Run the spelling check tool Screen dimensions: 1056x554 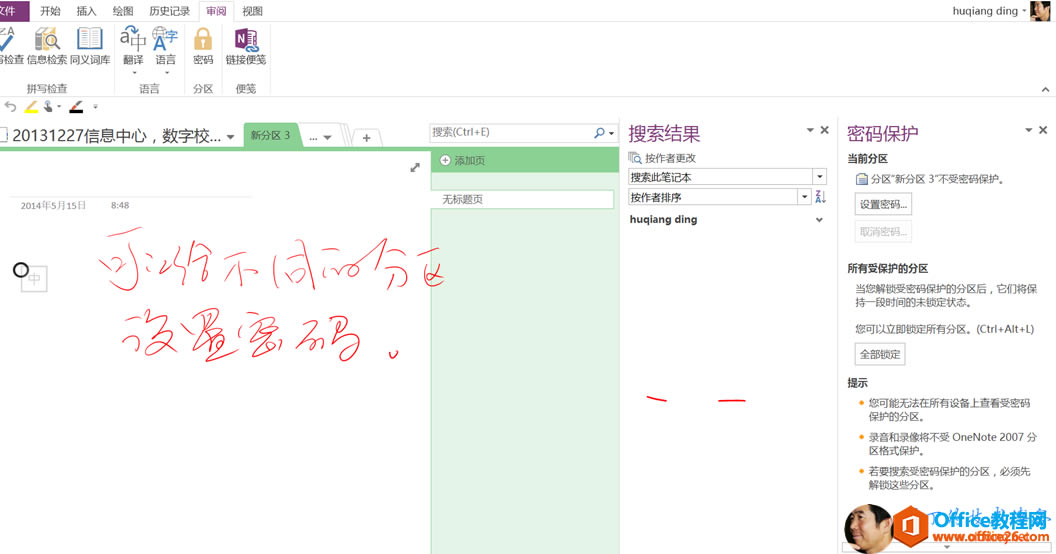9,46
